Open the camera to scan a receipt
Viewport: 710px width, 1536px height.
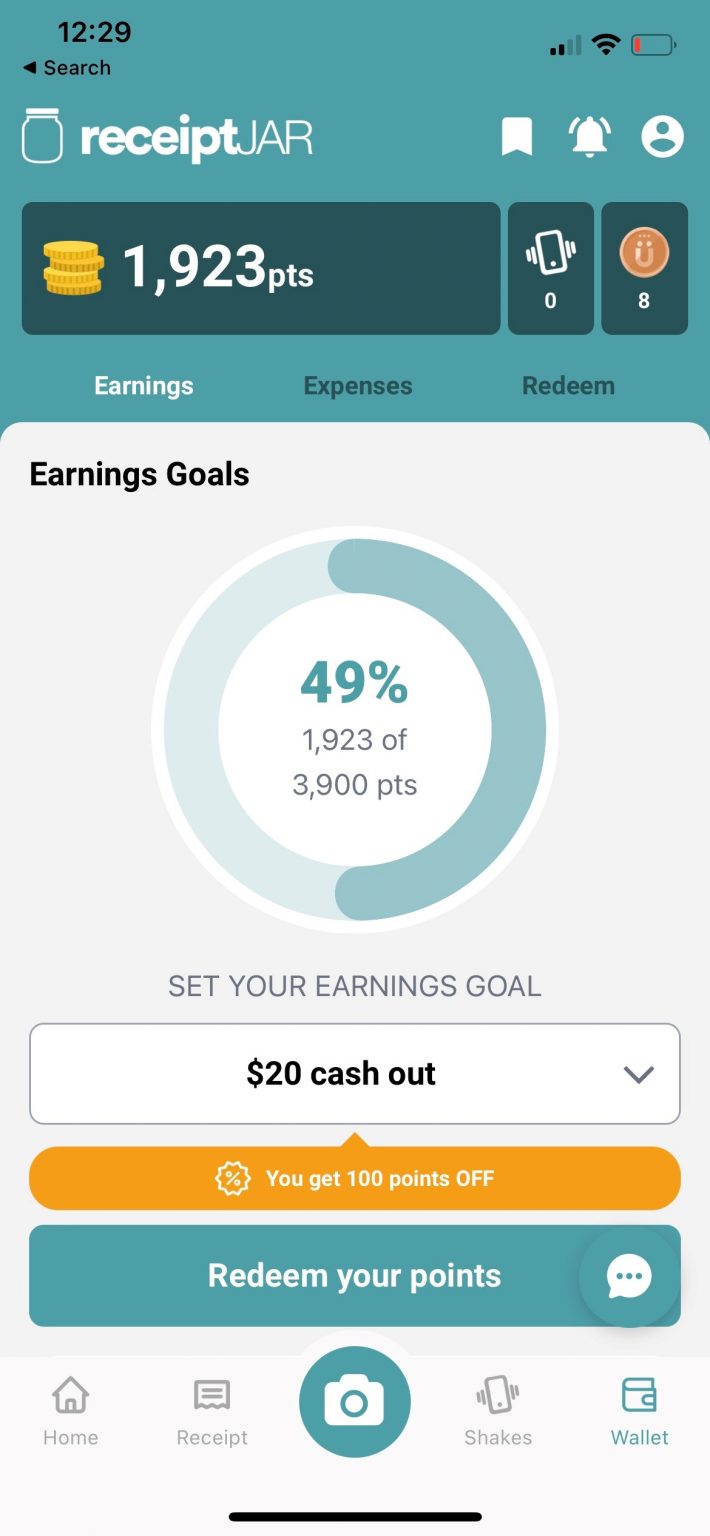coord(355,1401)
